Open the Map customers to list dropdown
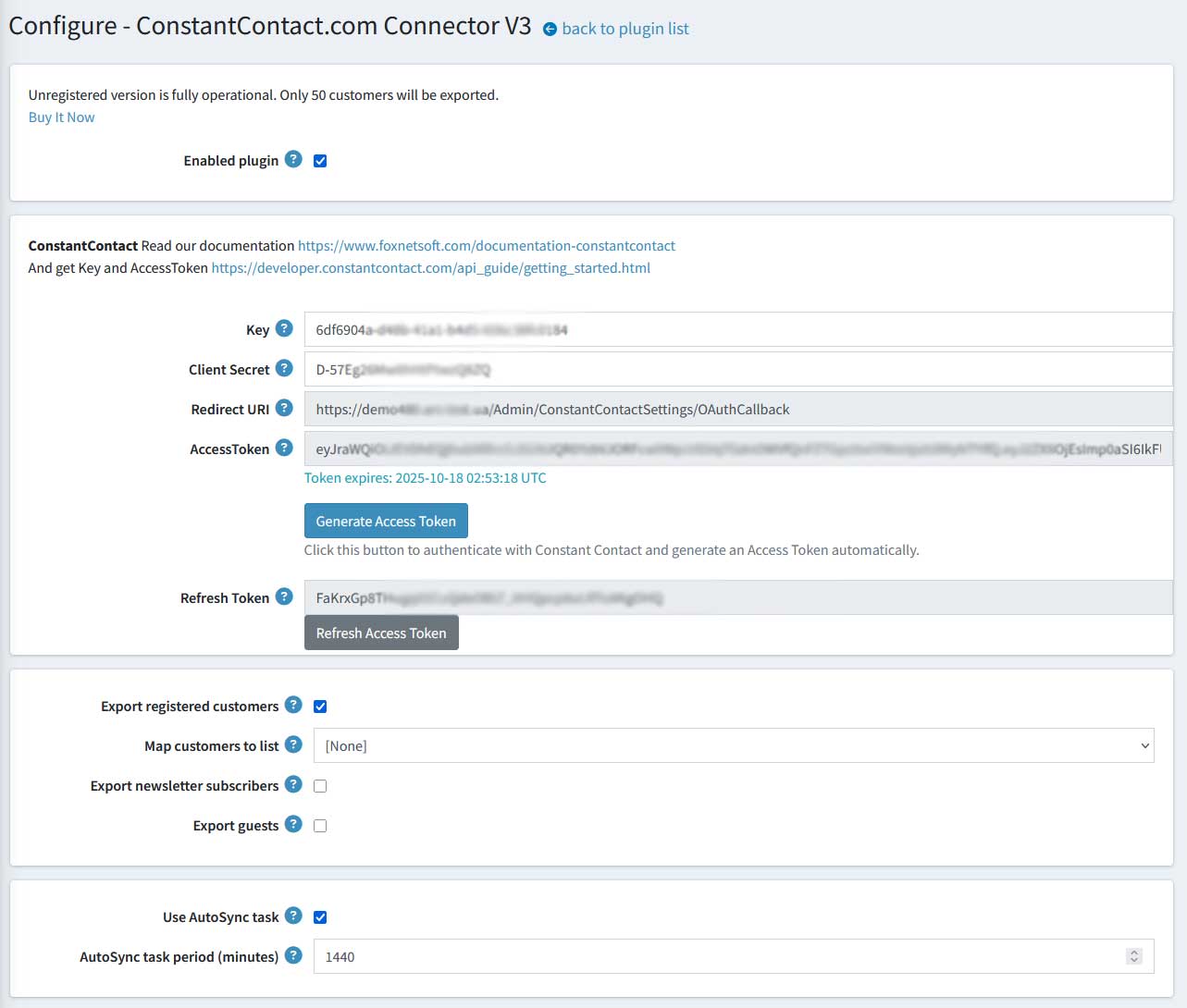The image size is (1187, 1008). [733, 745]
